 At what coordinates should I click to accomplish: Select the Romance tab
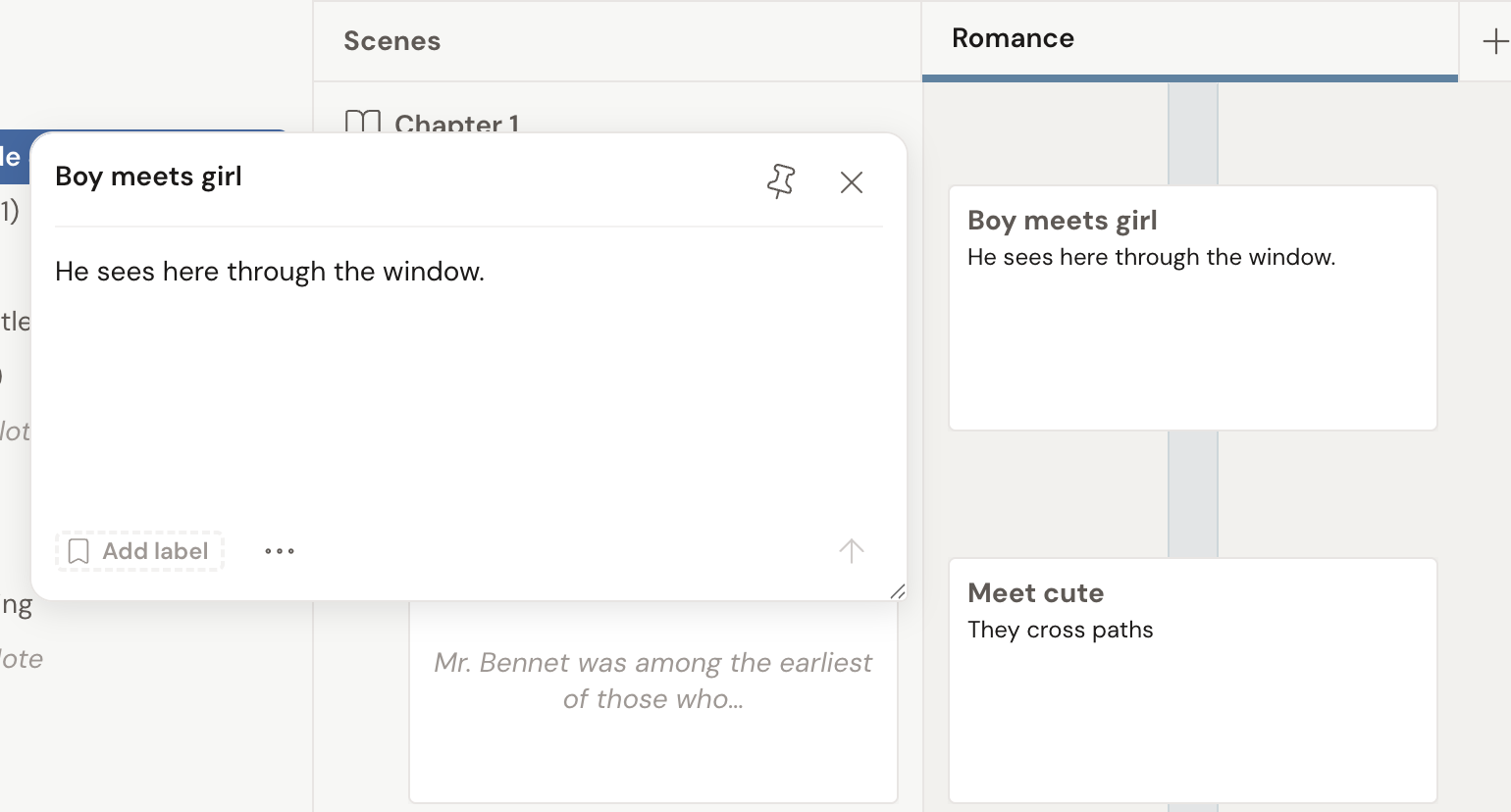point(1189,39)
